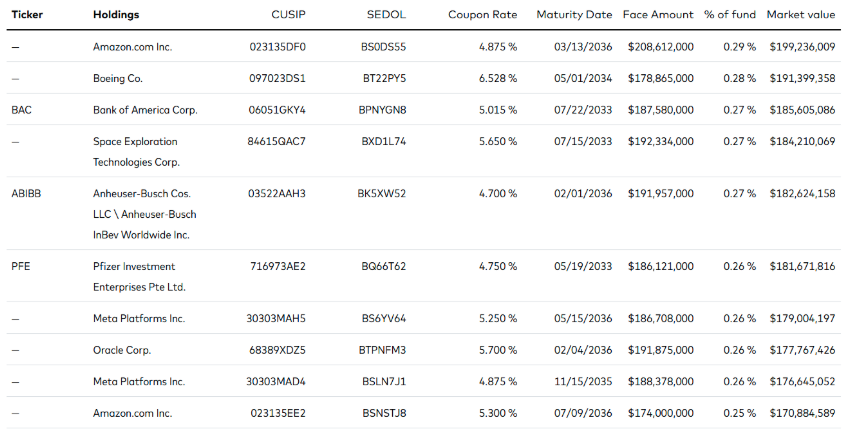Click the SEDOL column header
The image size is (851, 437).
pos(386,15)
